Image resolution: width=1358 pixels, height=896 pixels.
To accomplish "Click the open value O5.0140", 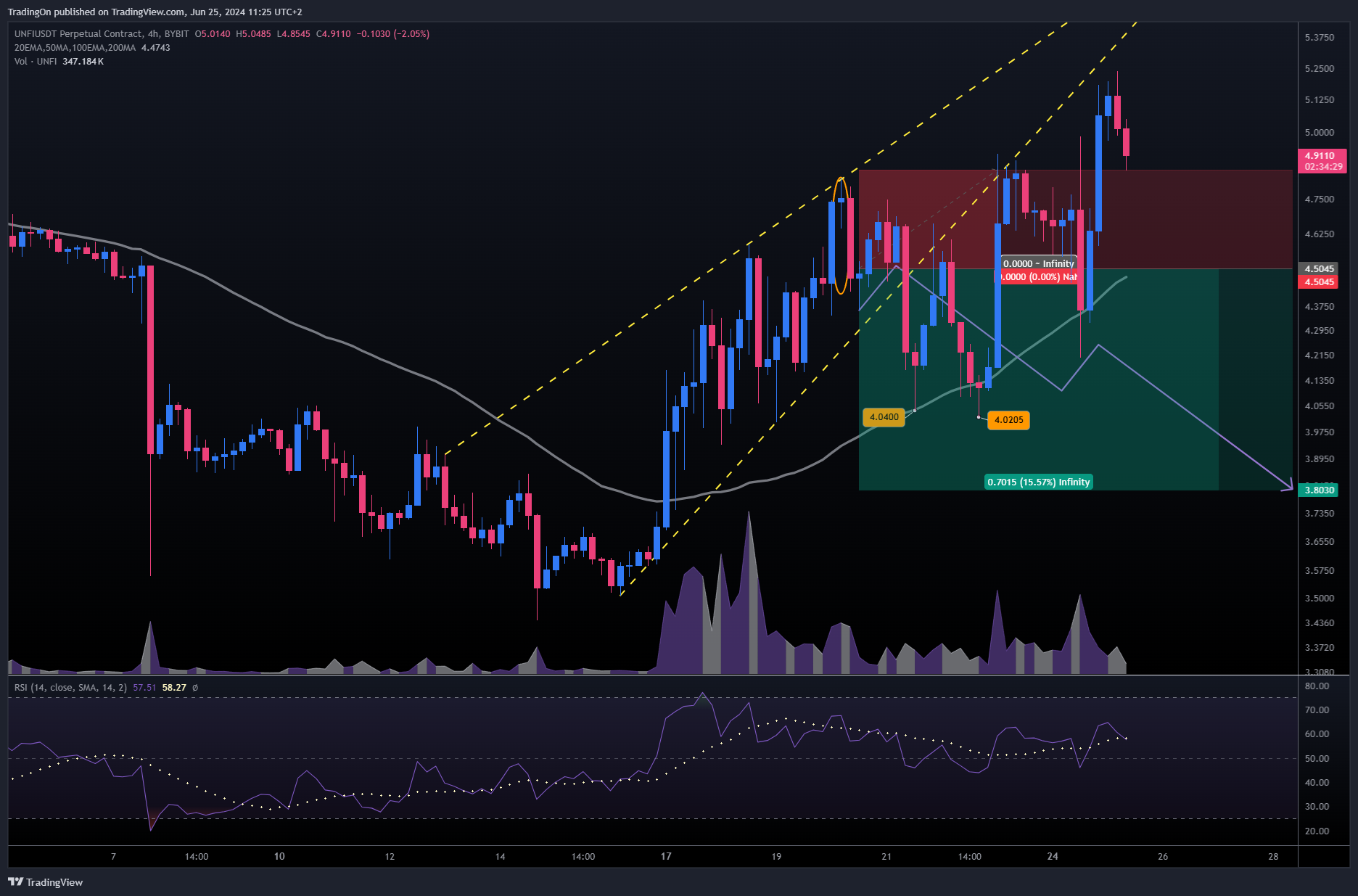I will (x=213, y=33).
